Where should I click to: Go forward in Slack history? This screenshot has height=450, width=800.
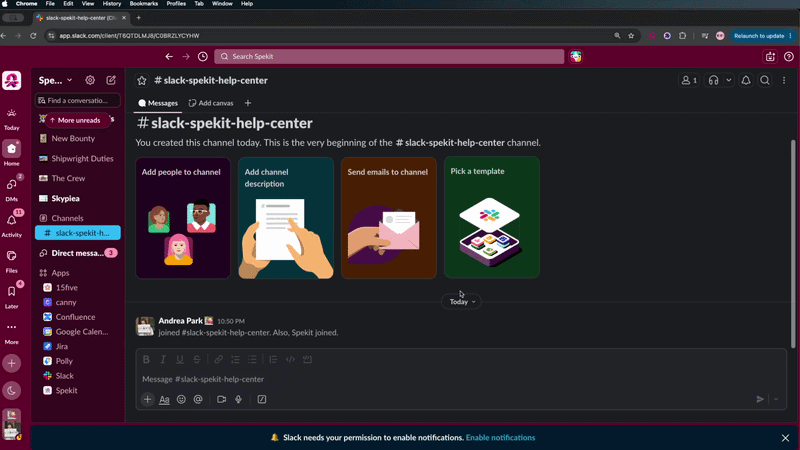pyautogui.click(x=186, y=57)
